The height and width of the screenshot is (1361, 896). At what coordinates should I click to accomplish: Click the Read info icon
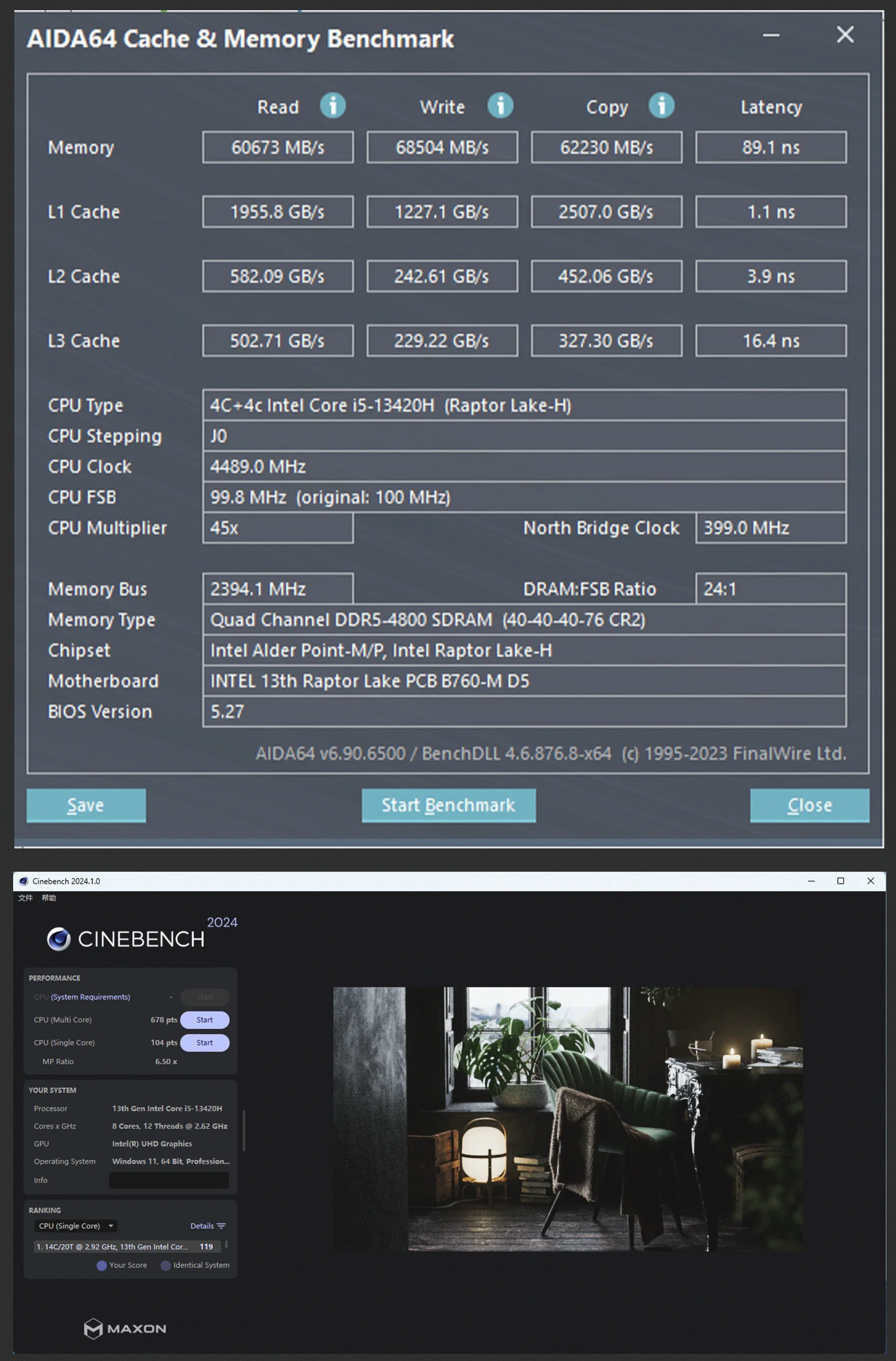333,106
